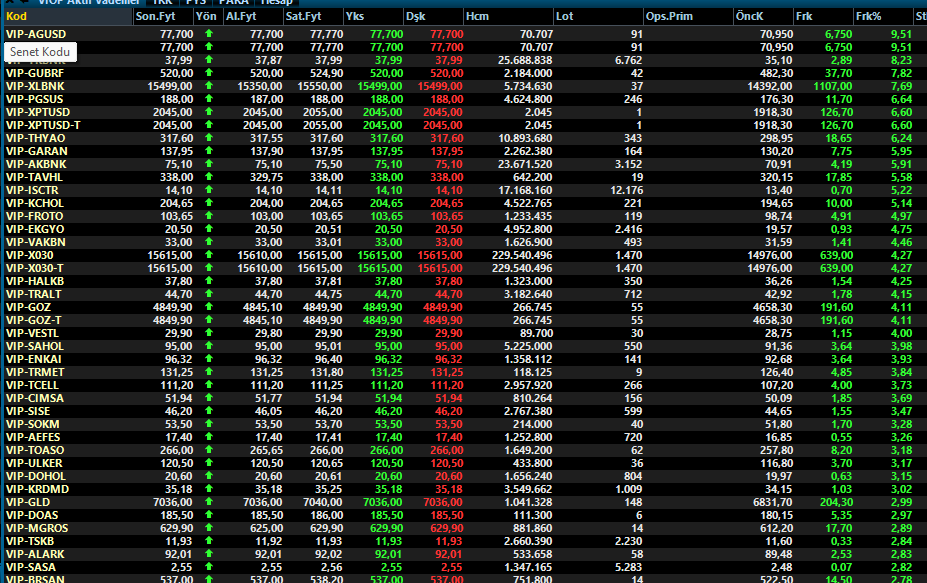Select the VIP-XLBNK contract code
This screenshot has height=583, width=927.
(35, 86)
